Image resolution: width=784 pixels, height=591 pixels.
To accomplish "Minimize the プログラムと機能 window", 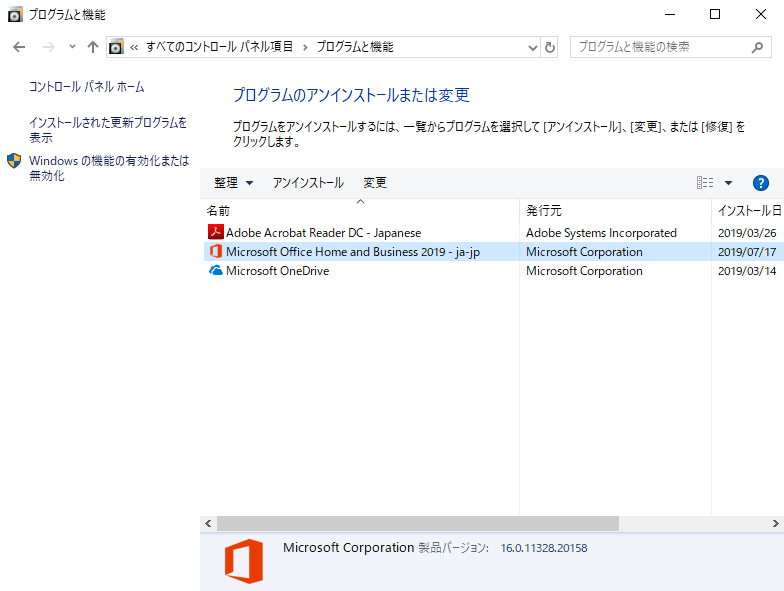I will tap(670, 14).
